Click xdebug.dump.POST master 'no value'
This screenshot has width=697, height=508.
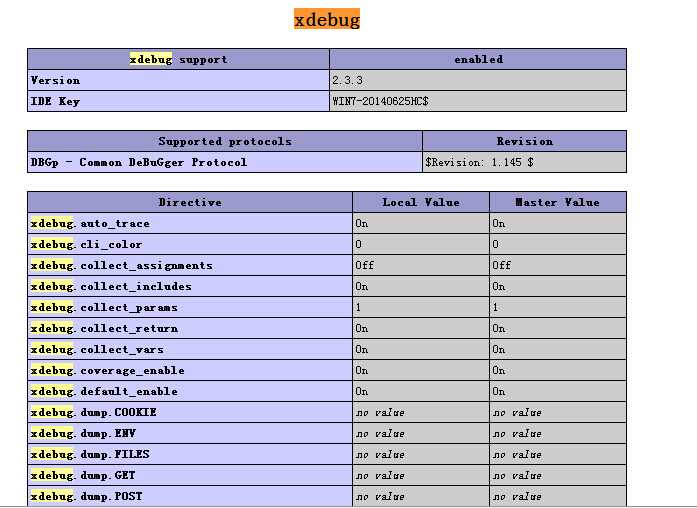click(x=558, y=496)
